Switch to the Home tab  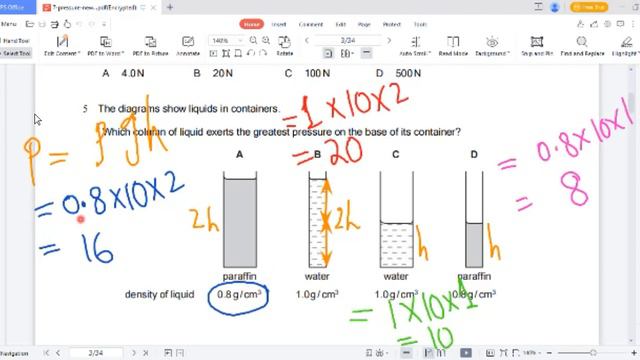pos(251,24)
